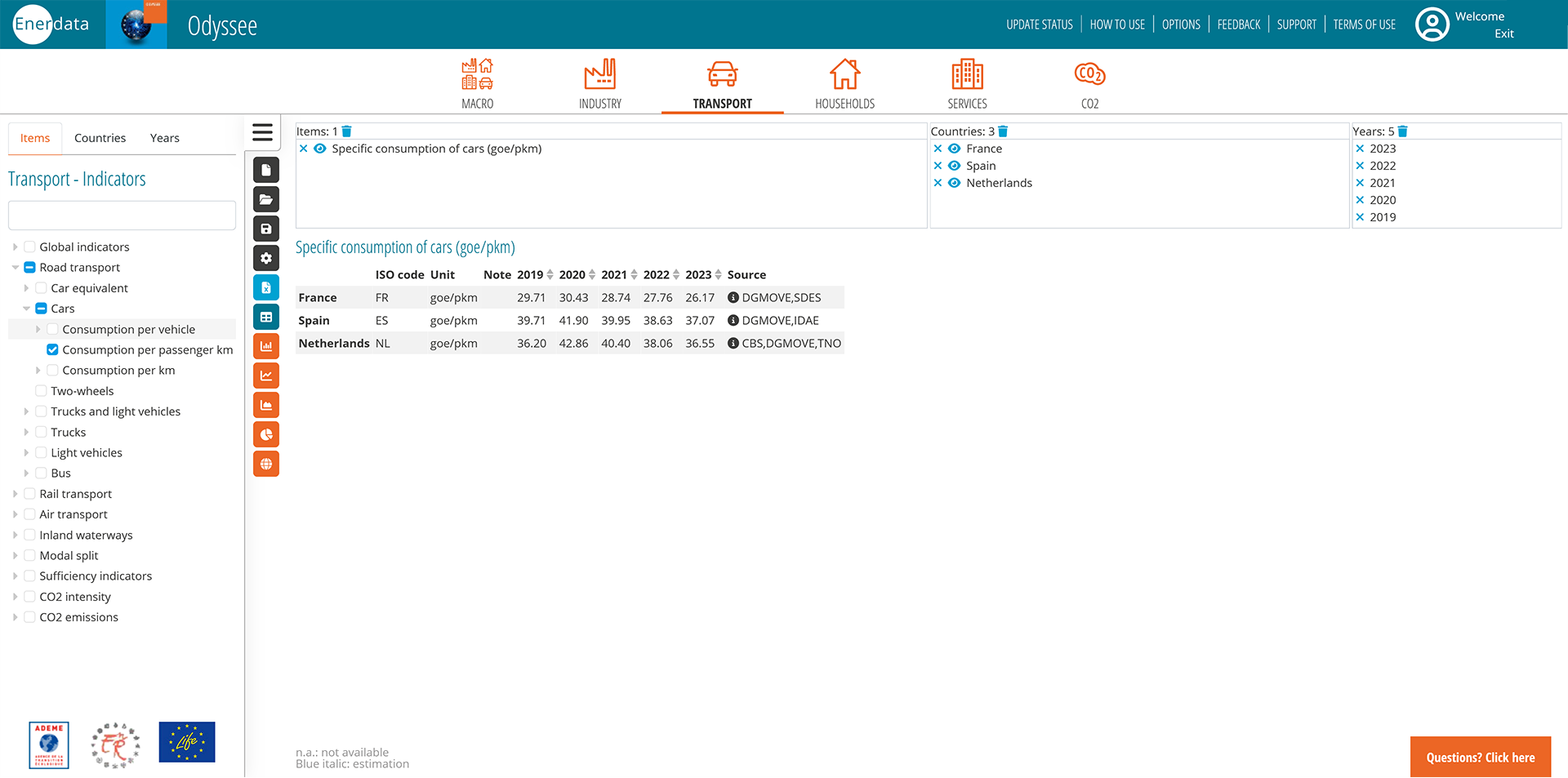Switch to bar chart view

point(266,347)
